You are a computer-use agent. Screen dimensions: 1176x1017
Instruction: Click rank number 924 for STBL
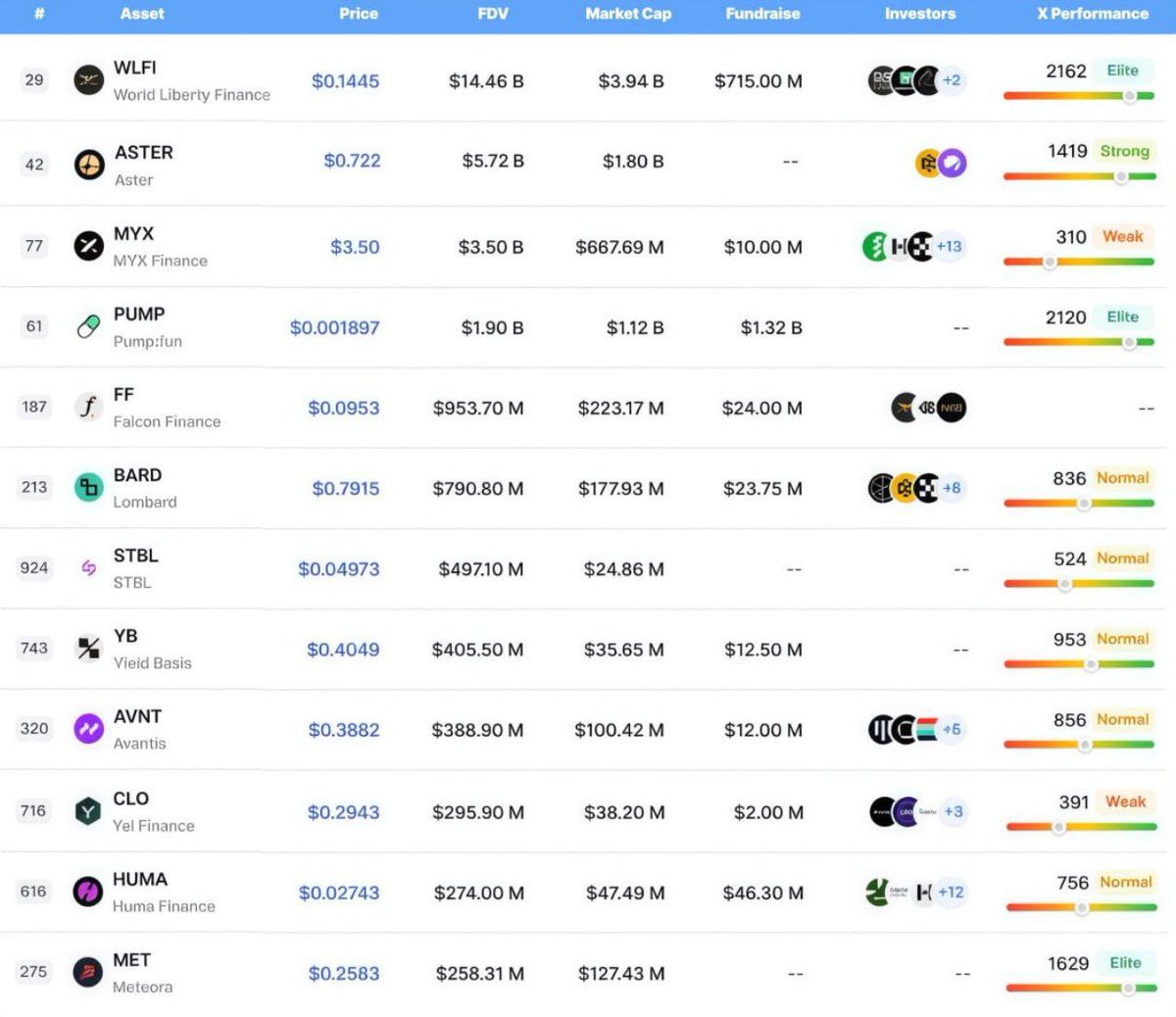[34, 568]
